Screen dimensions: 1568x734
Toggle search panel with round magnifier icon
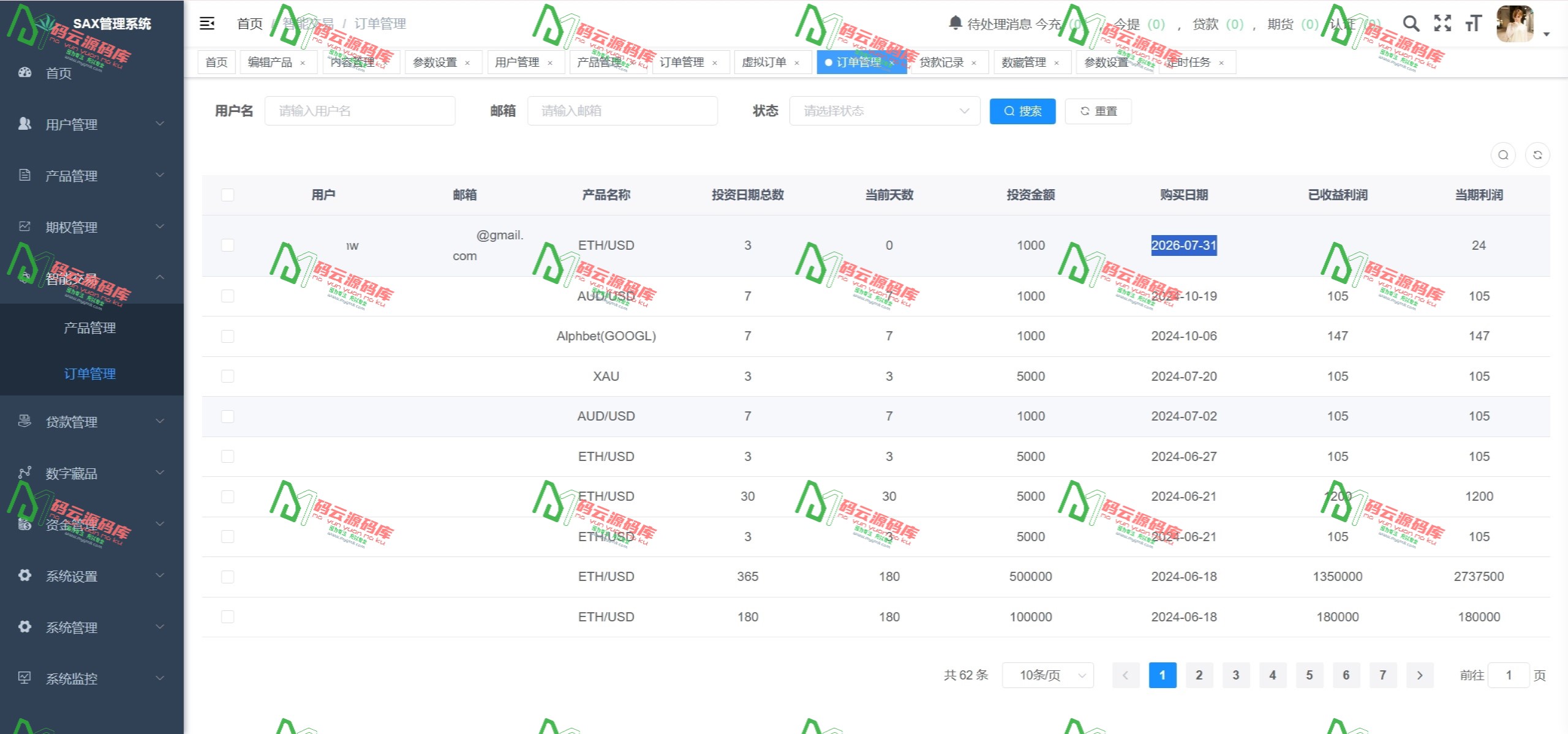[1503, 155]
